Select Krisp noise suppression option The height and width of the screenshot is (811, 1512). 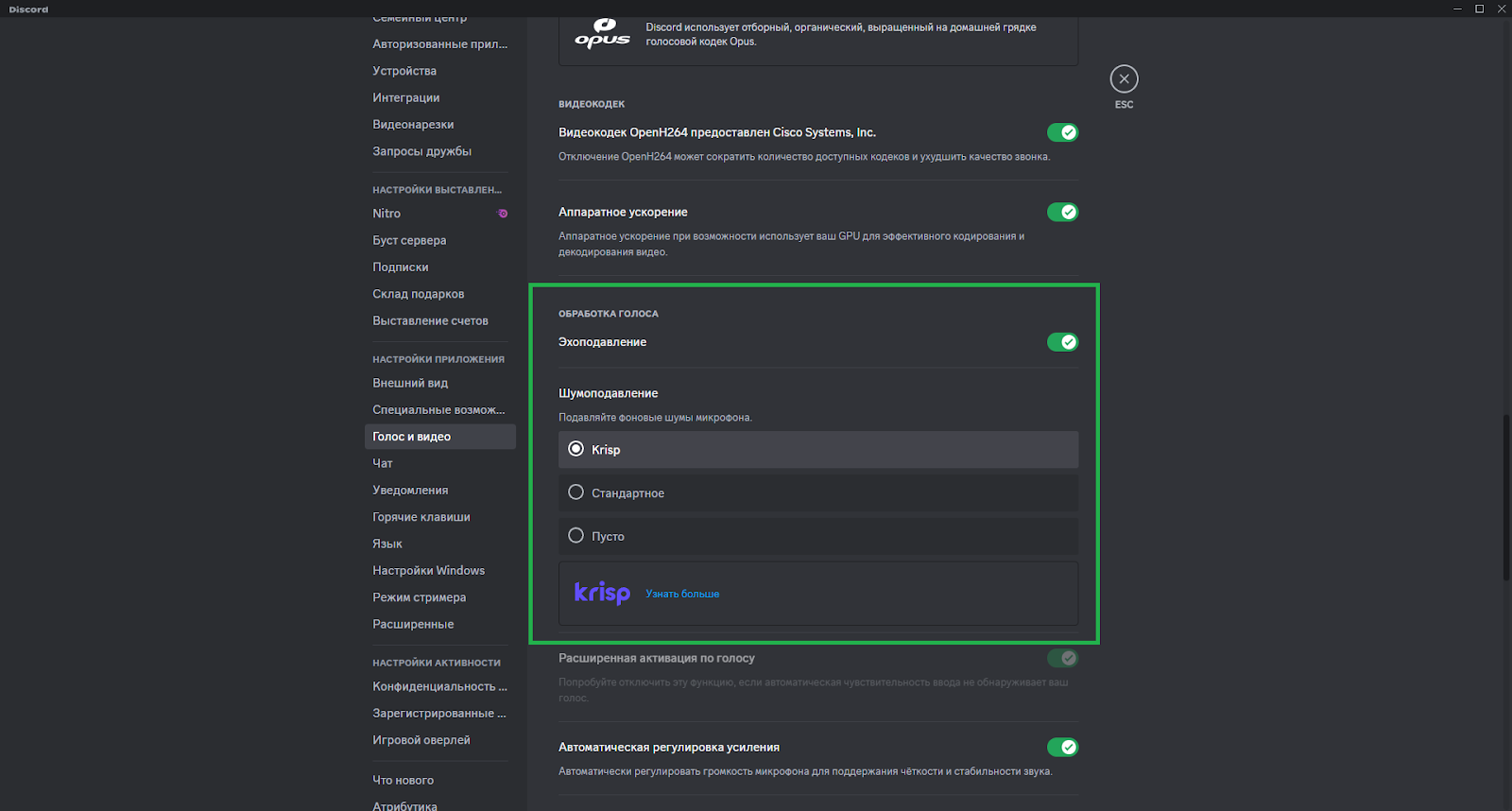576,449
